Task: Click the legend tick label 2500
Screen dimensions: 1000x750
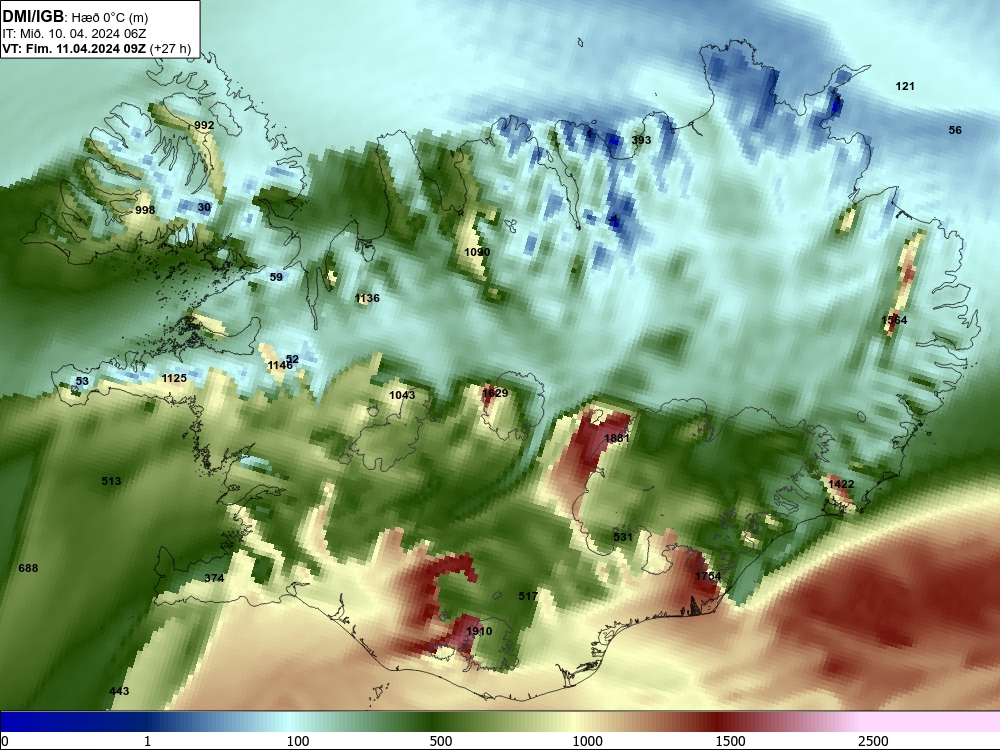Action: click(873, 741)
